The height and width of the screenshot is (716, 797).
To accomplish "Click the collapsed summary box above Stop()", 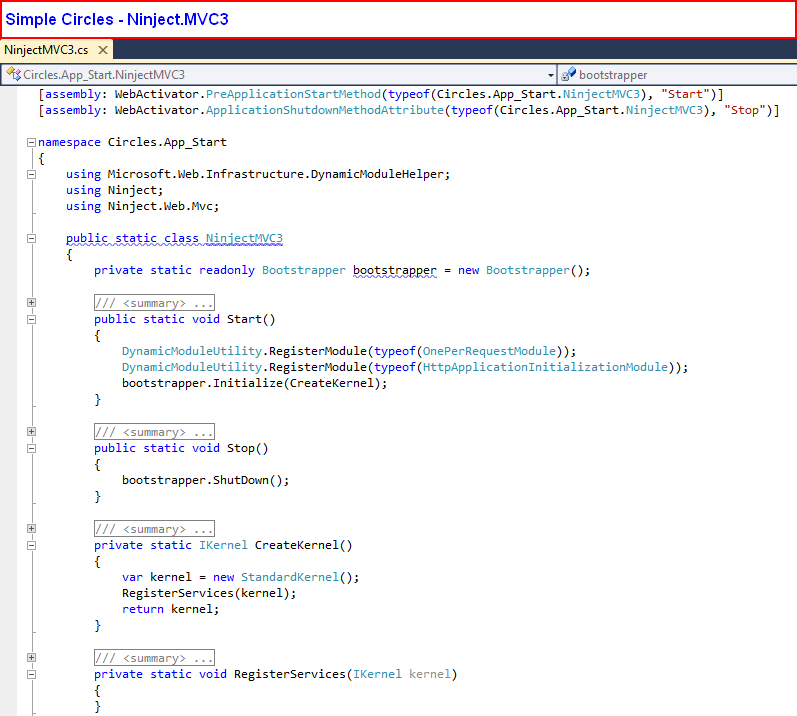I will tap(154, 432).
